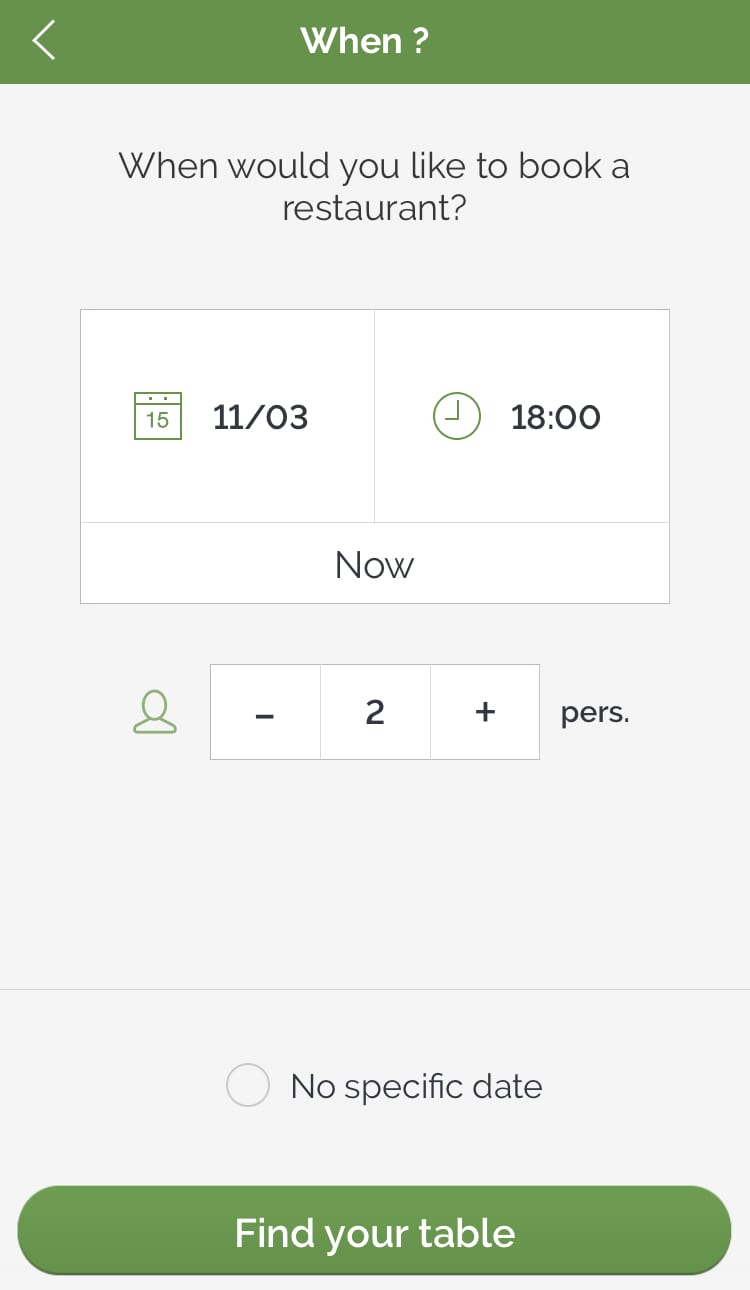Click the calendar icon
The width and height of the screenshot is (750, 1290).
(158, 416)
